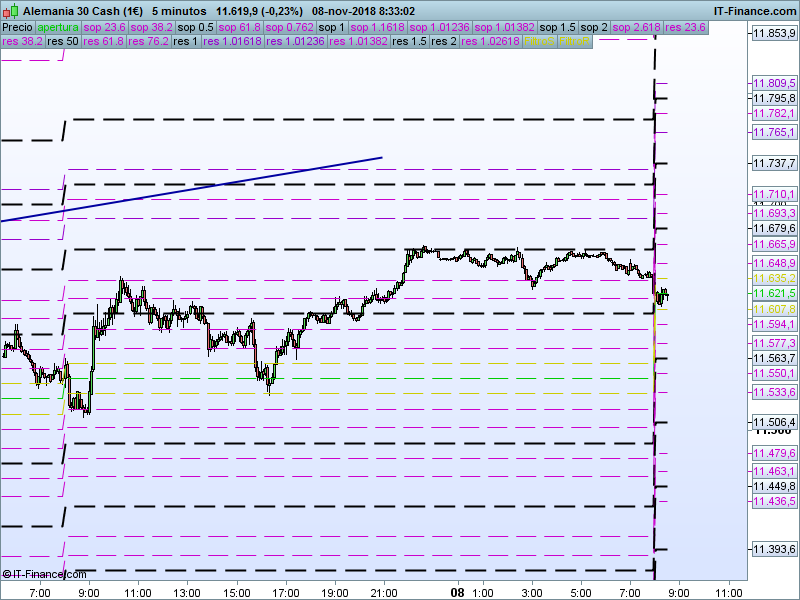The height and width of the screenshot is (600, 800).
Task: Select the res 1.01236 legend label
Action: (295, 41)
